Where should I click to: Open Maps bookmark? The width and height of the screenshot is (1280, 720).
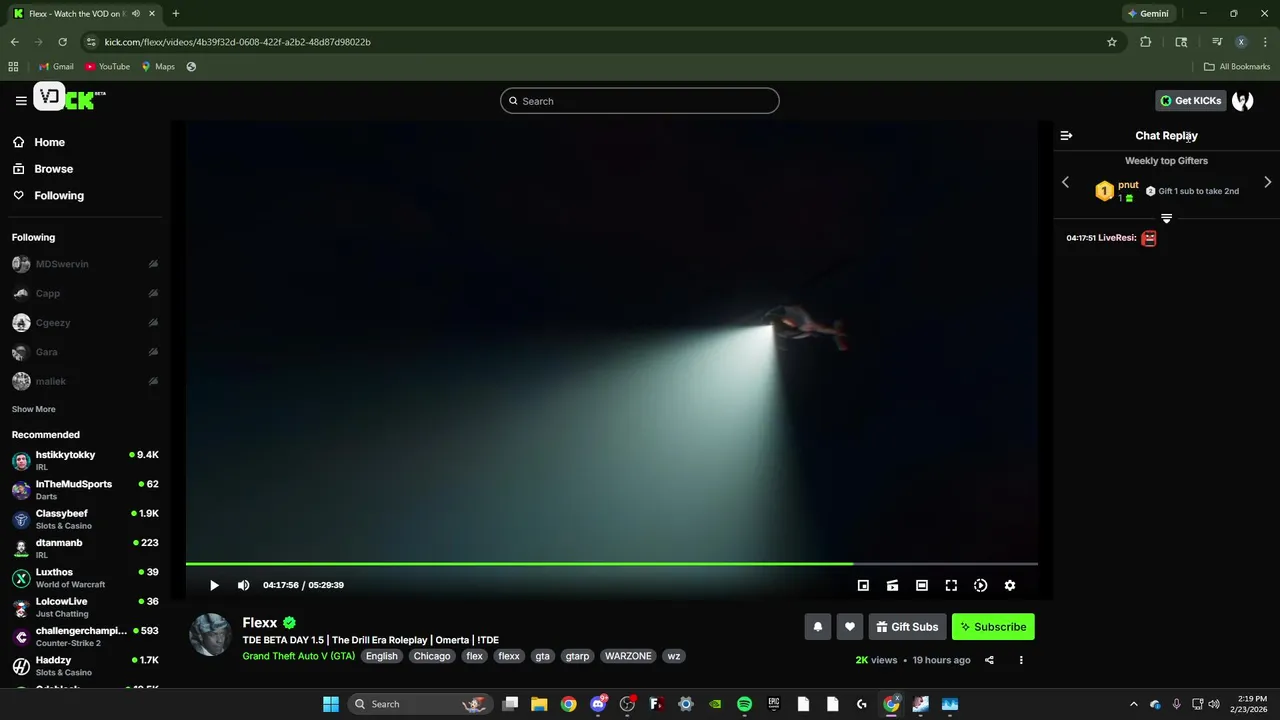(158, 67)
